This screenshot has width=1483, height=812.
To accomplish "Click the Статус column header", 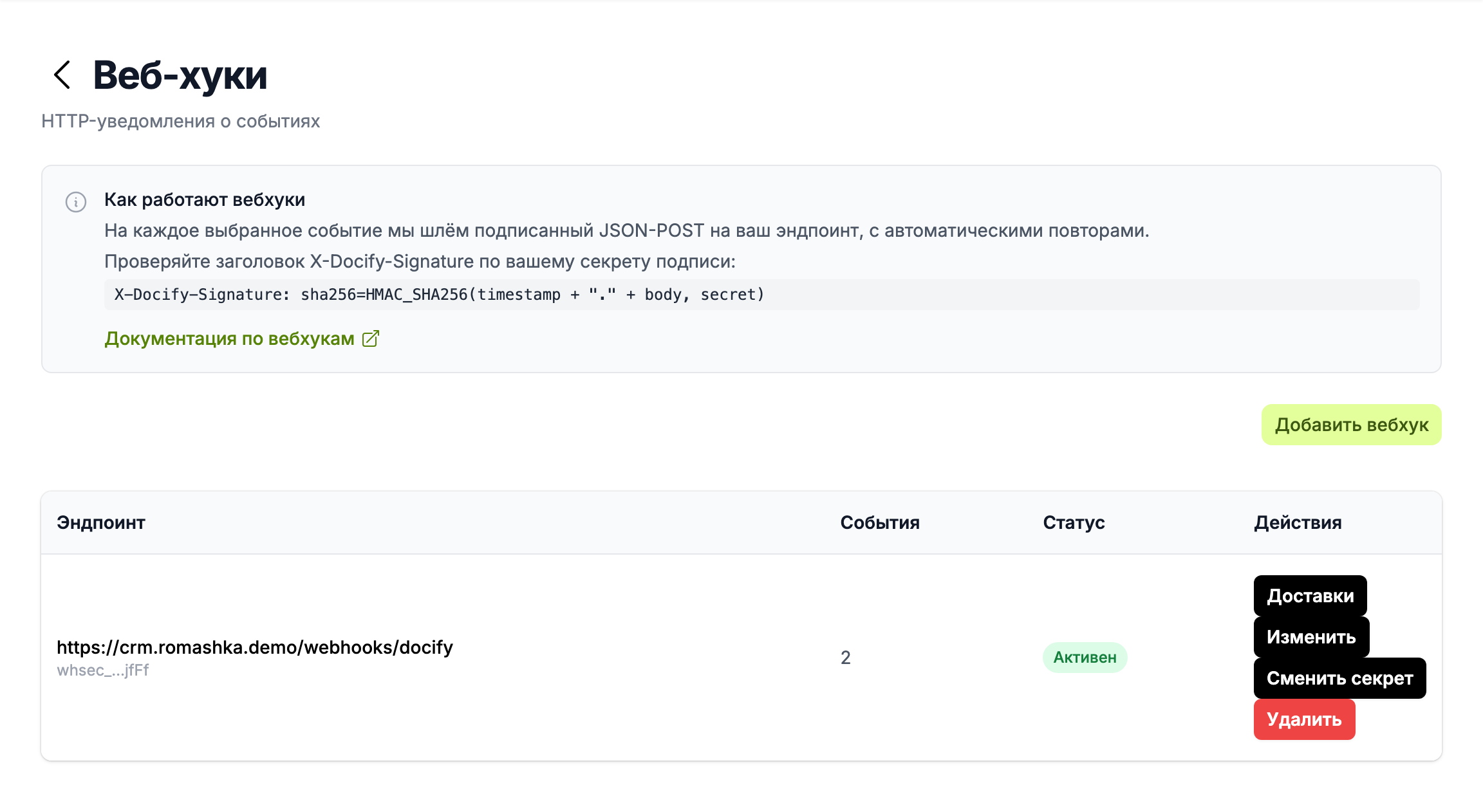I will point(1074,522).
